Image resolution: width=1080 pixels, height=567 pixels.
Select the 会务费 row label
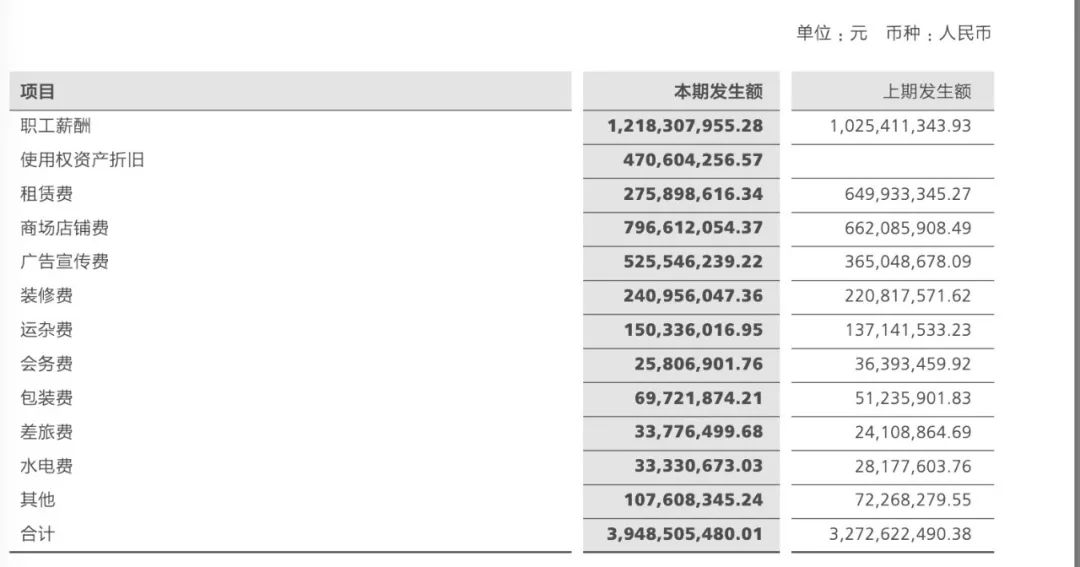(x=47, y=364)
